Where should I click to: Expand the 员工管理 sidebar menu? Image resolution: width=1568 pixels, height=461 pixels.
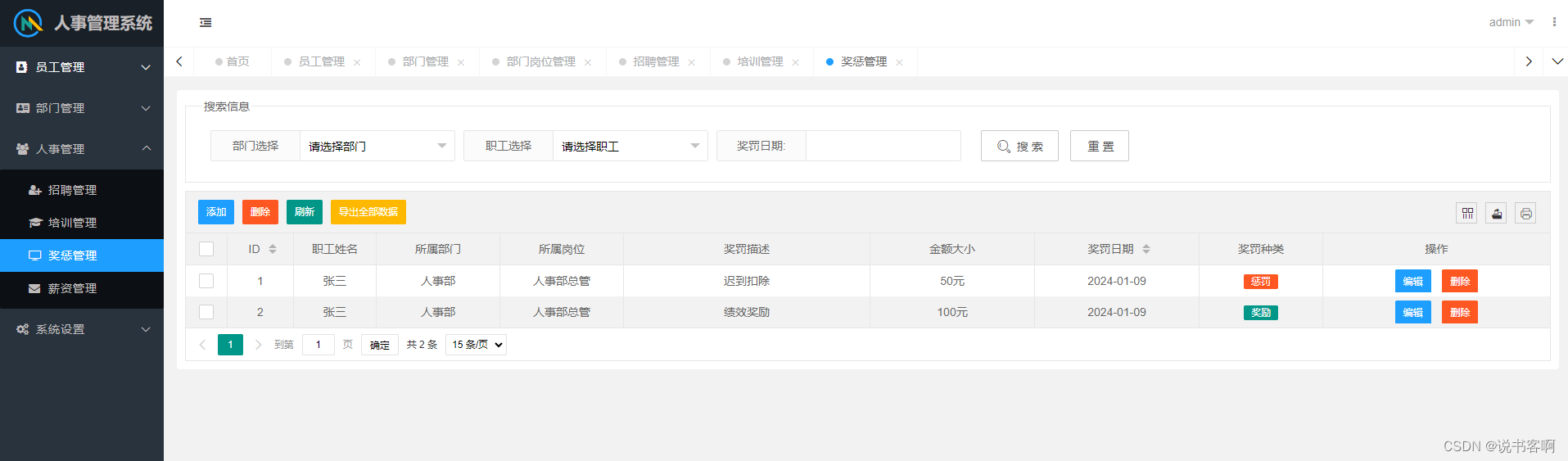pyautogui.click(x=82, y=67)
